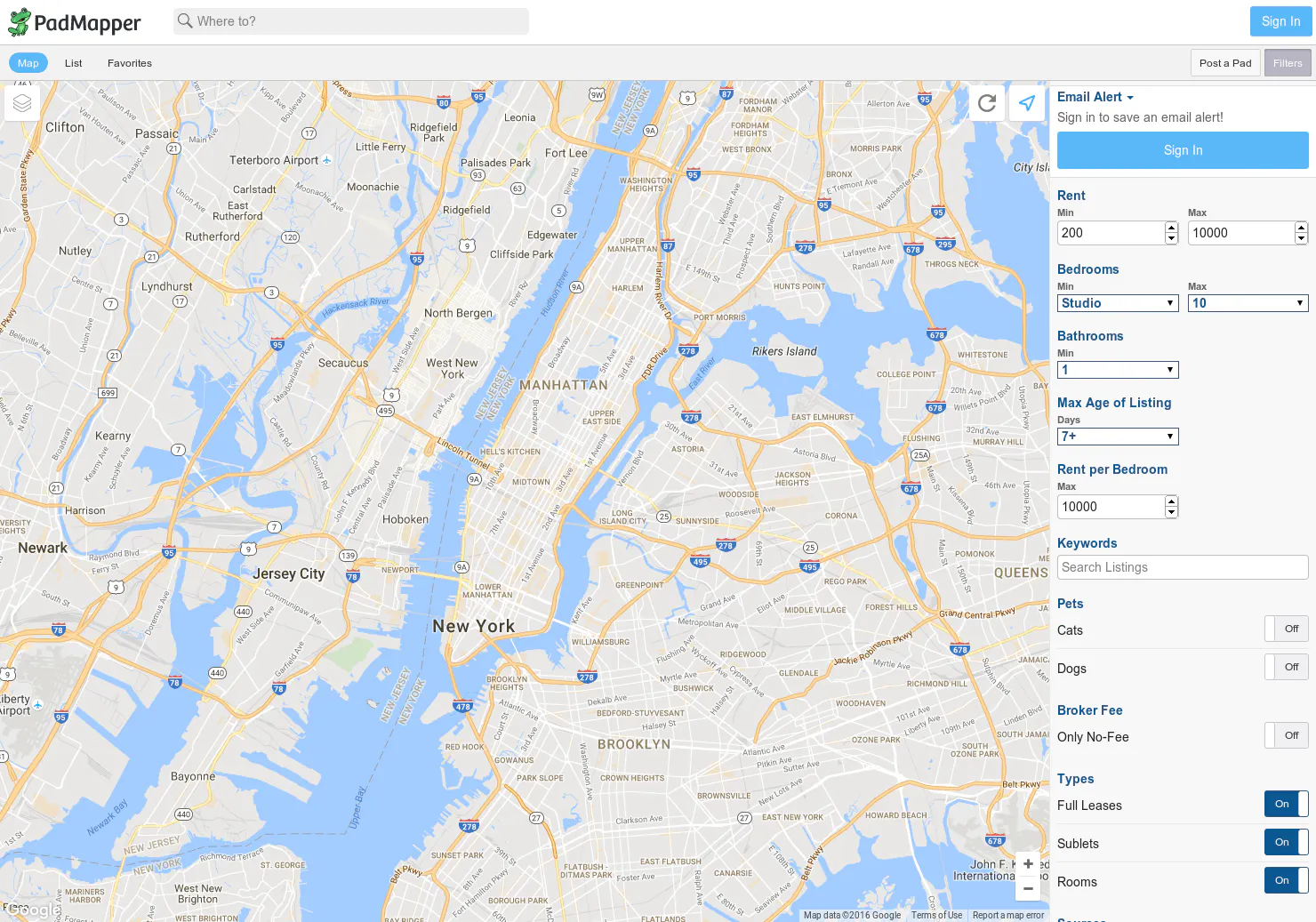Click Post a Pad button
The width and height of the screenshot is (1316, 922).
tap(1225, 63)
